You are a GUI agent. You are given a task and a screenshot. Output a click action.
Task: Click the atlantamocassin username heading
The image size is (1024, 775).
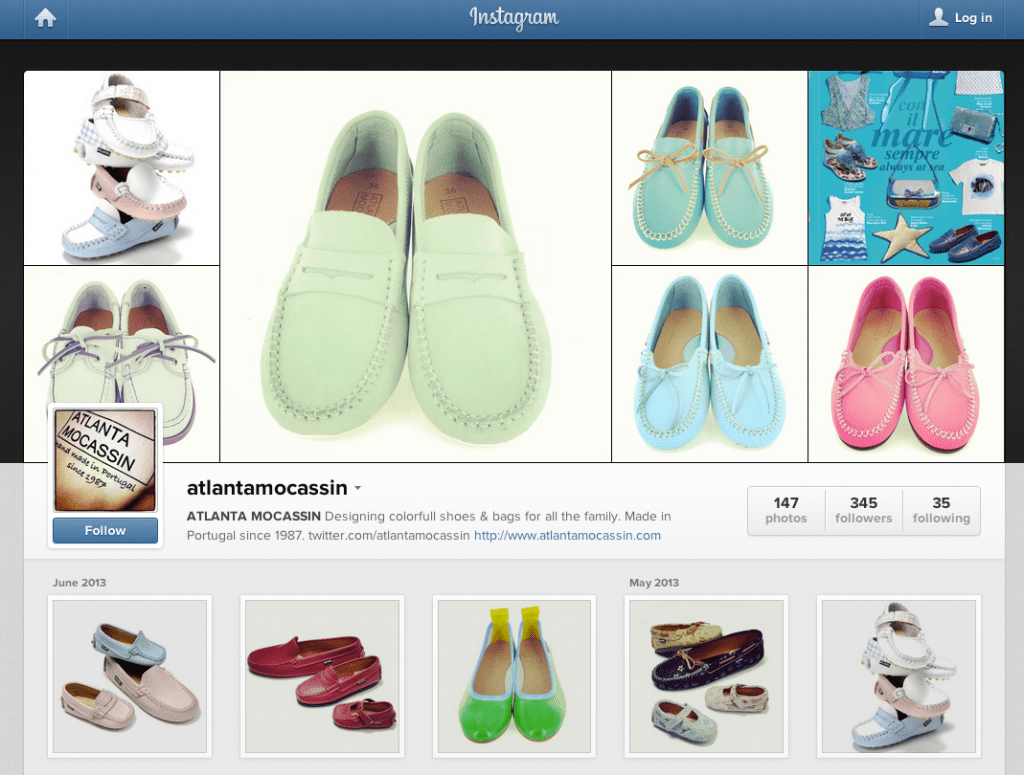click(267, 488)
